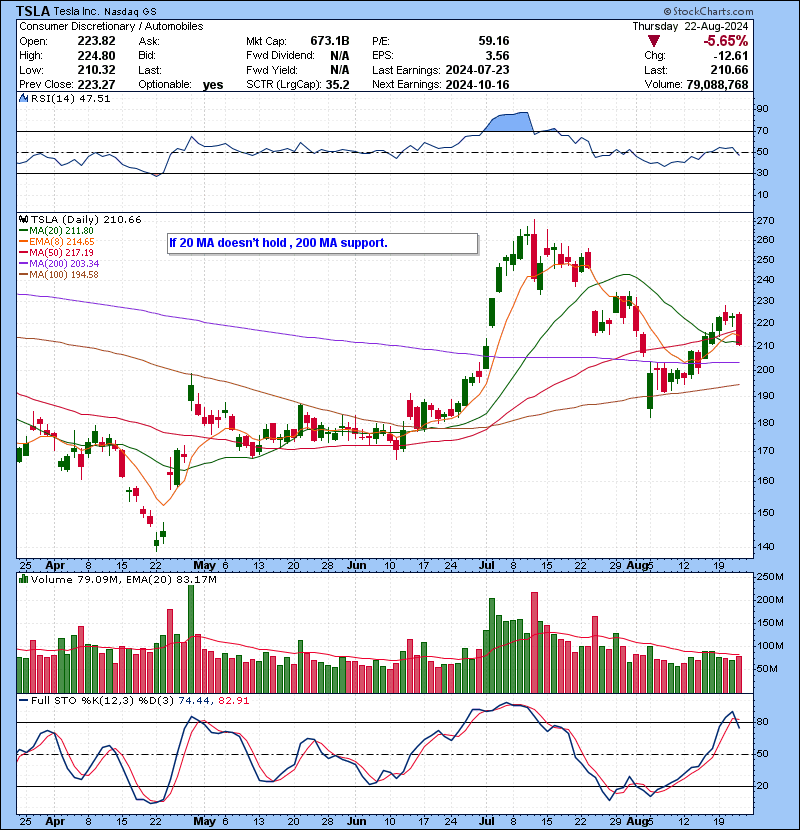Click the EPS 3.56 value

(498, 56)
